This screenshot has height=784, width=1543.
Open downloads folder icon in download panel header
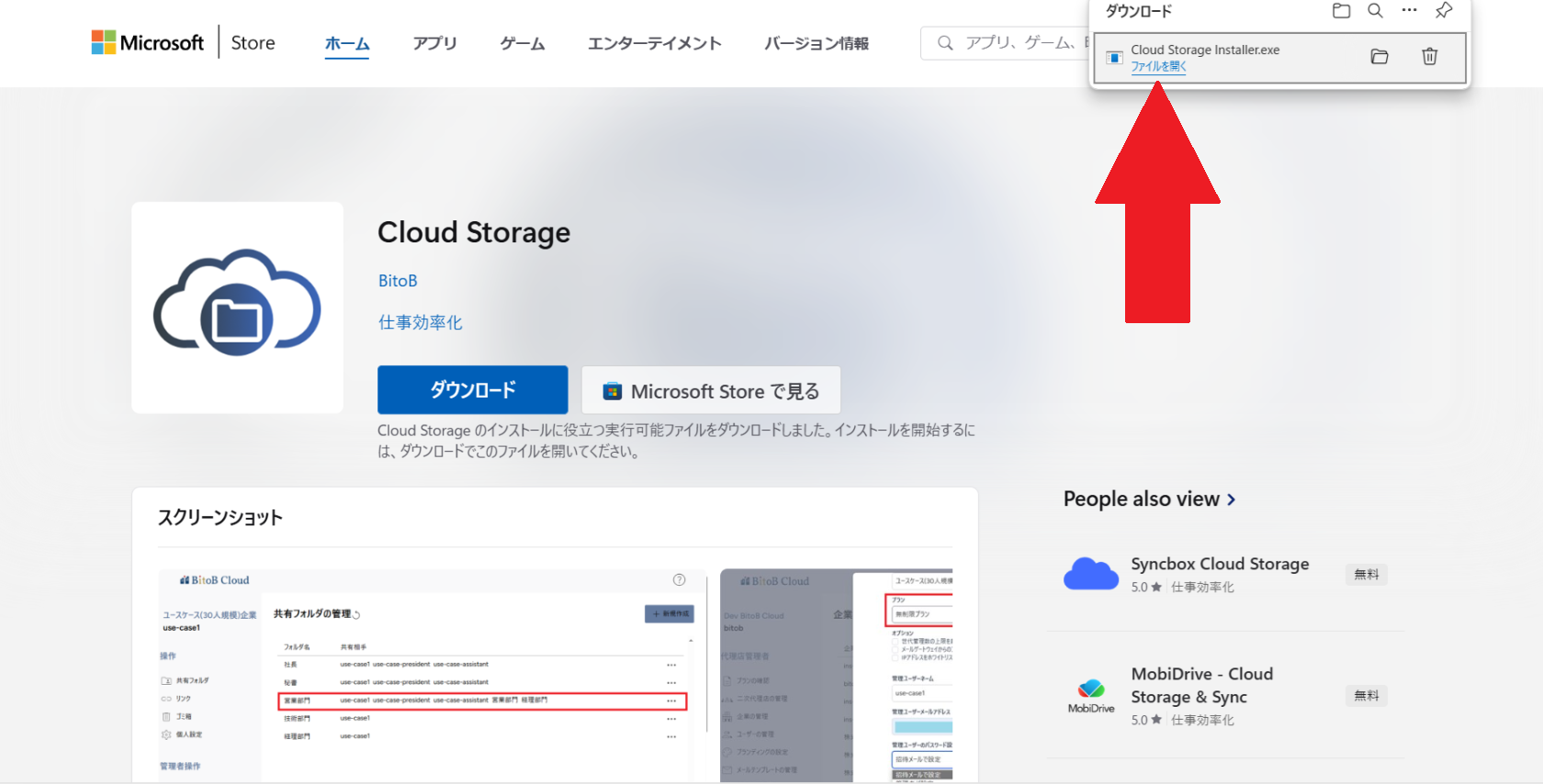[1341, 11]
